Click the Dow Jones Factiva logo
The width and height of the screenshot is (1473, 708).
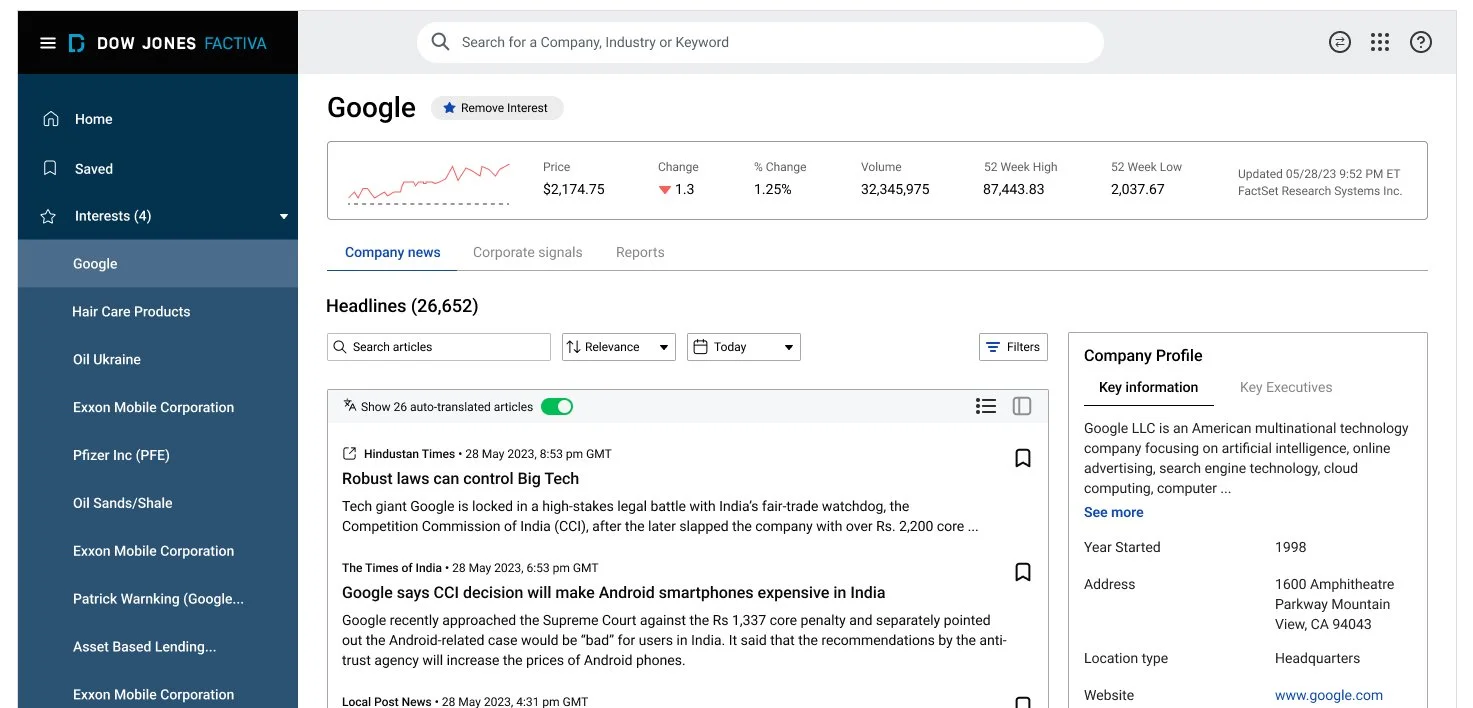pyautogui.click(x=167, y=43)
